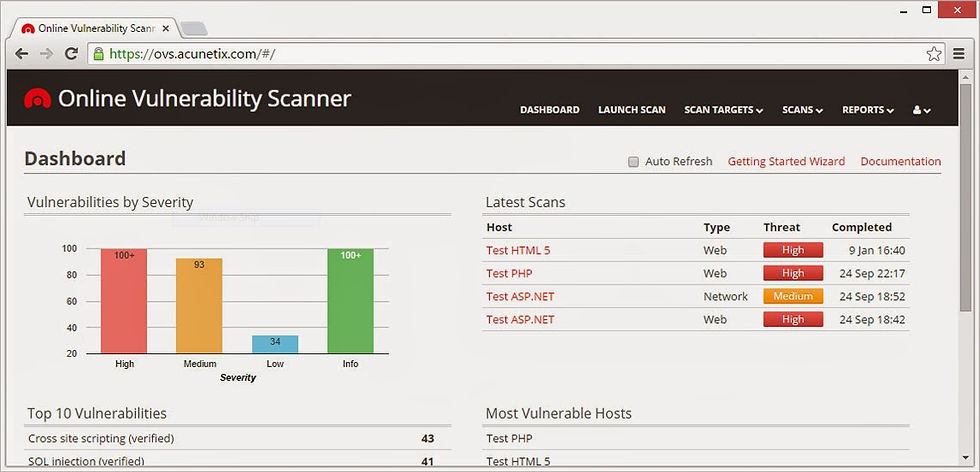Expand the Scans dropdown menu

point(802,110)
